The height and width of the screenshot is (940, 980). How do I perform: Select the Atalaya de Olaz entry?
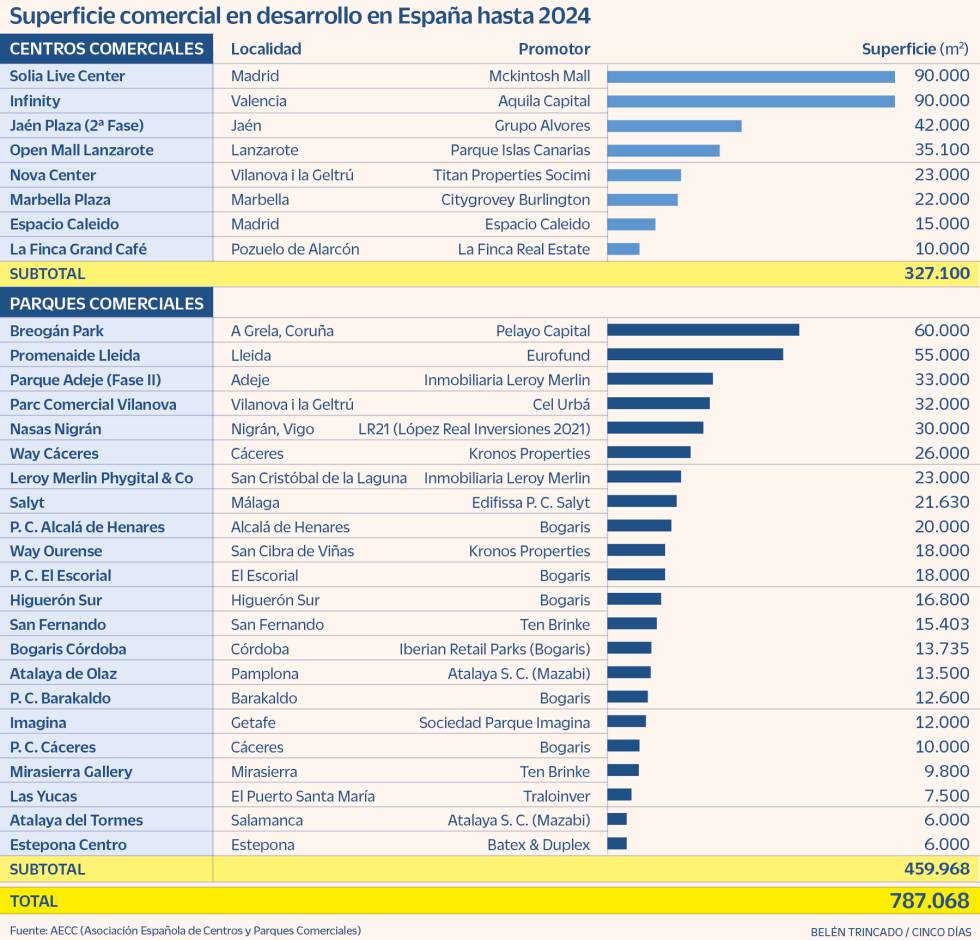click(x=63, y=674)
